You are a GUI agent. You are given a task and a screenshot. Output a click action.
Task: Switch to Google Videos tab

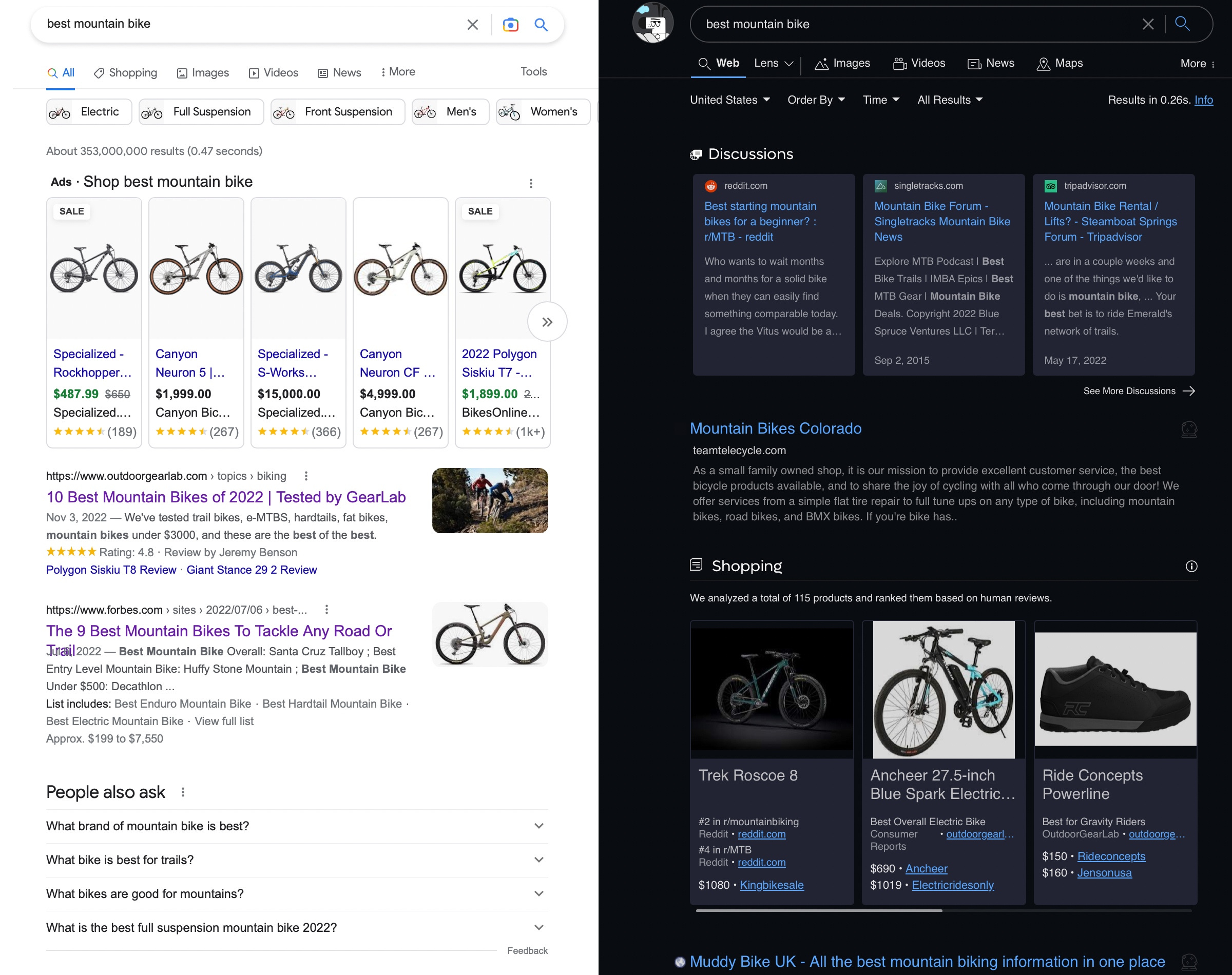[x=274, y=73]
